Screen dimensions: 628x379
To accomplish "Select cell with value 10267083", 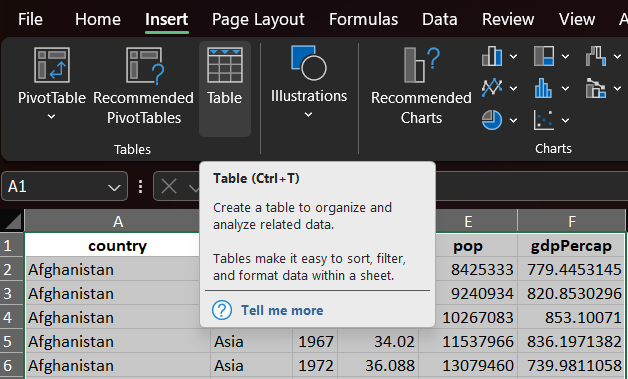I will click(x=477, y=317).
